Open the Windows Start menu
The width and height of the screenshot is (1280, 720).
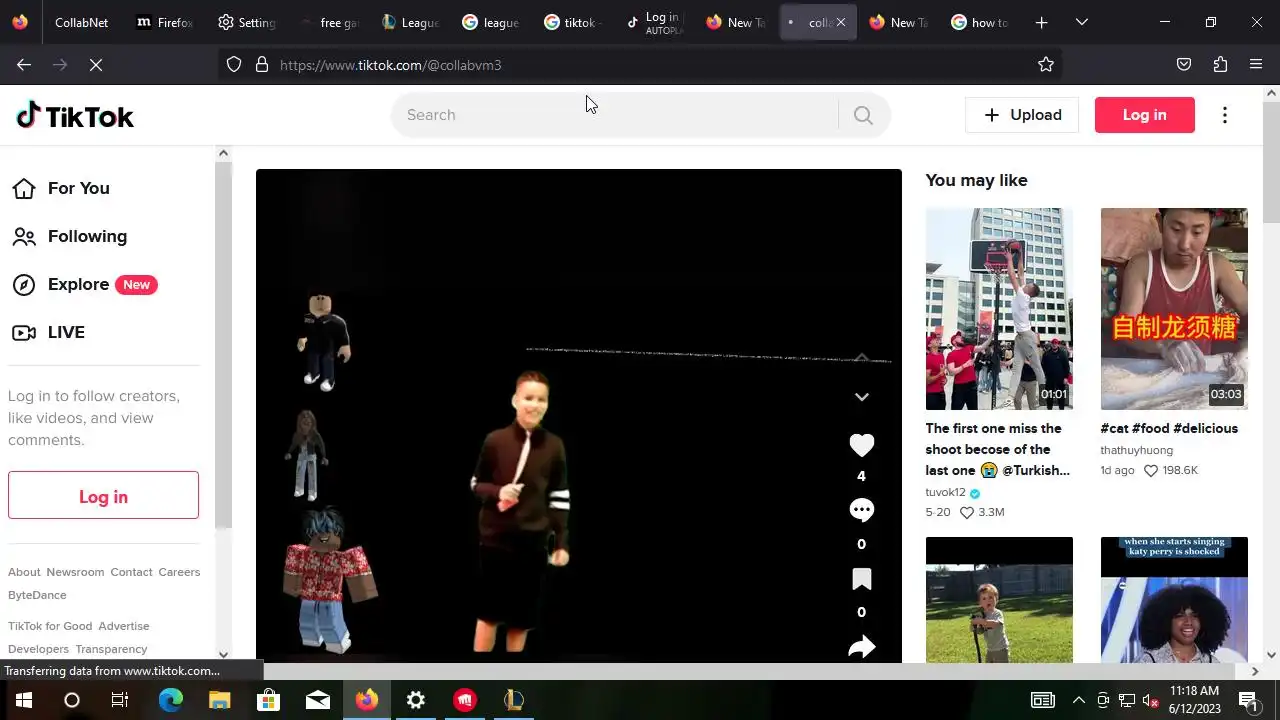pyautogui.click(x=23, y=700)
